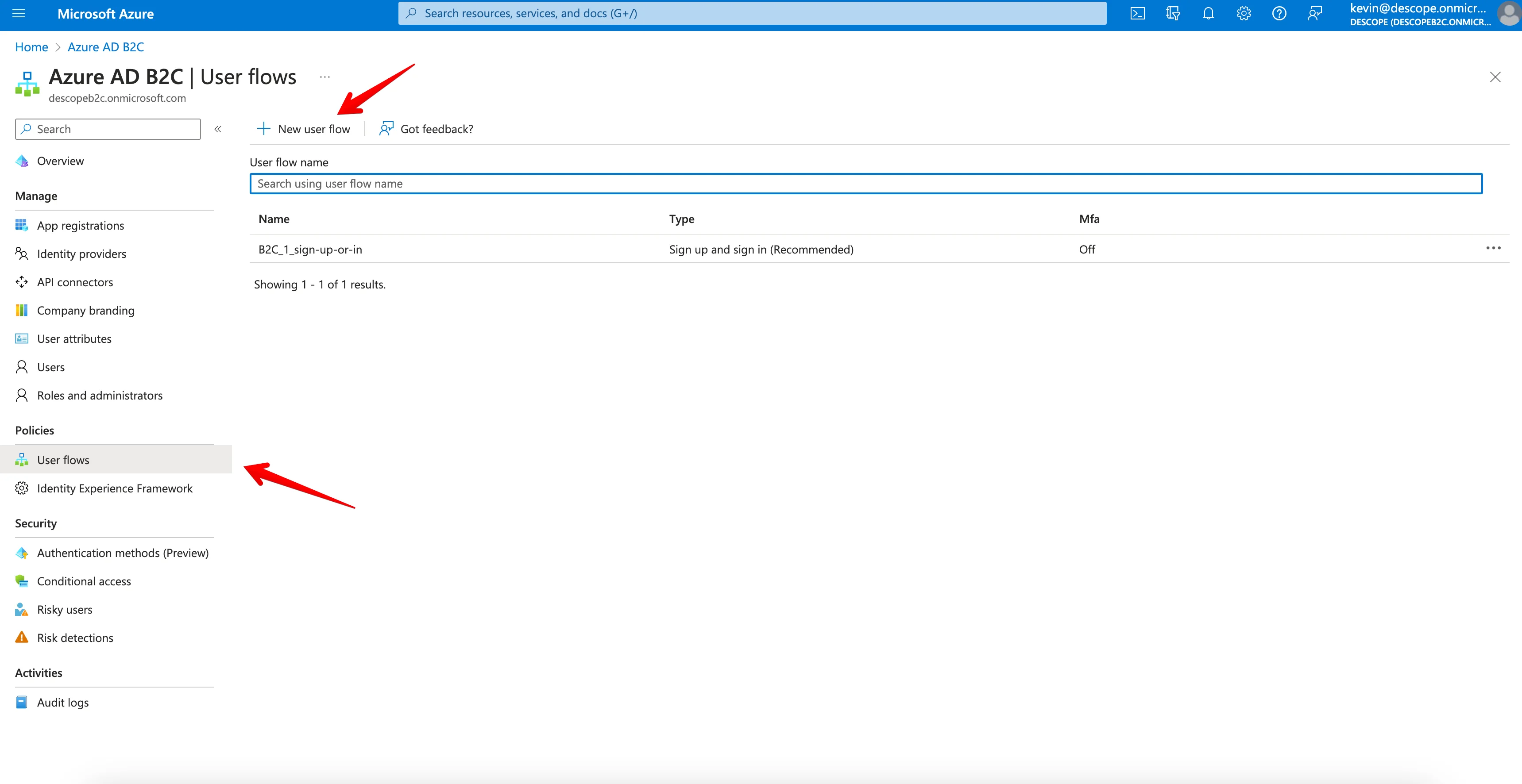Viewport: 1522px width, 784px height.
Task: Click the Overview icon in sidebar
Action: point(22,160)
